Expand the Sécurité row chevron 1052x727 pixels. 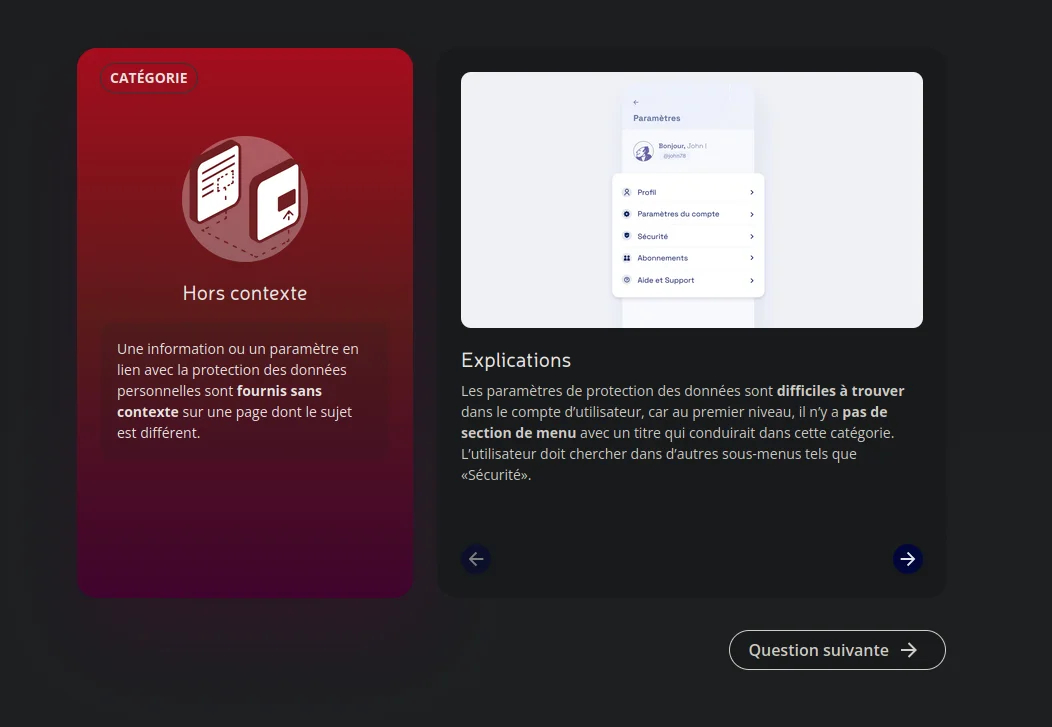click(752, 236)
